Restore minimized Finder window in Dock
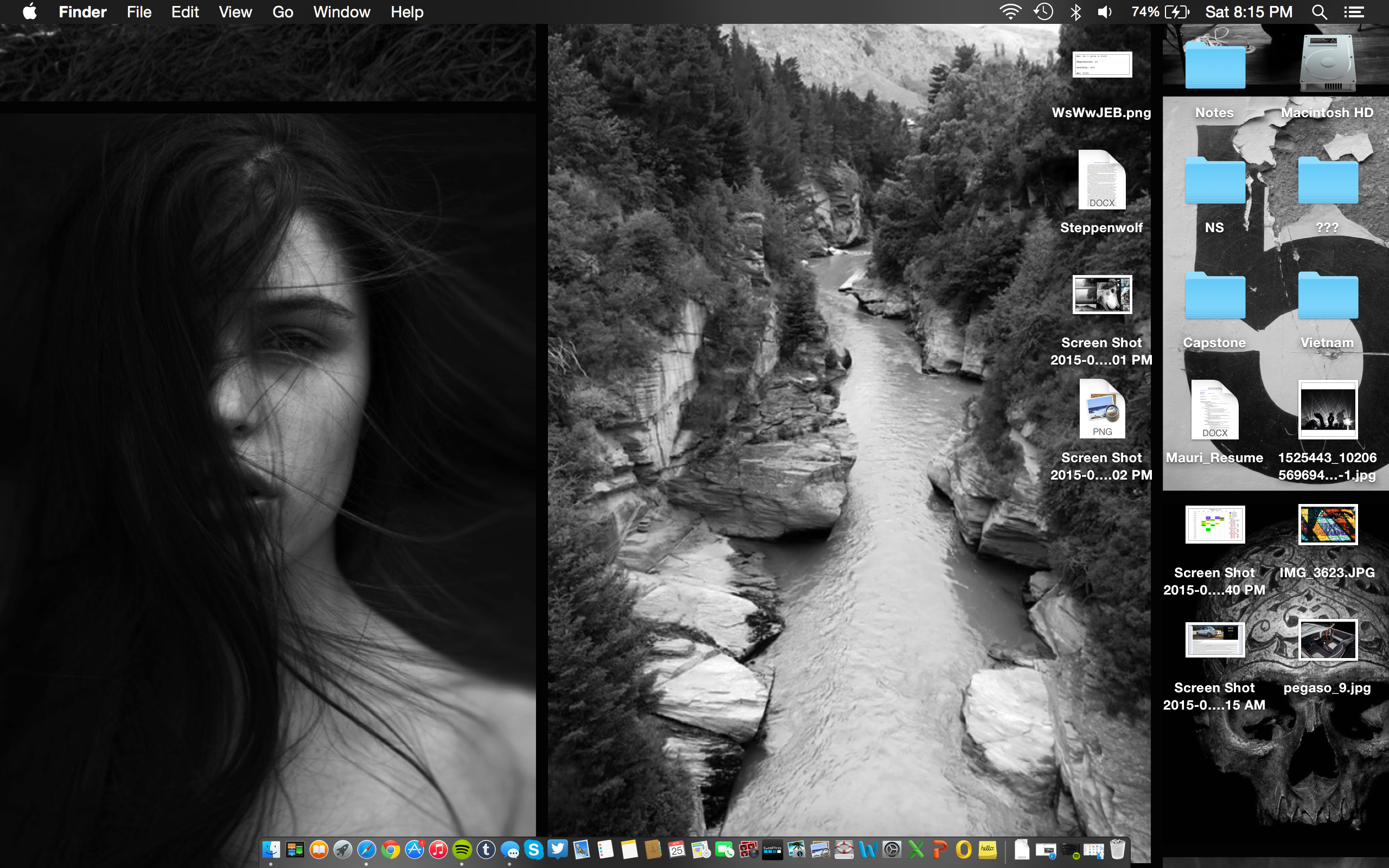The width and height of the screenshot is (1389, 868). pos(1094,850)
